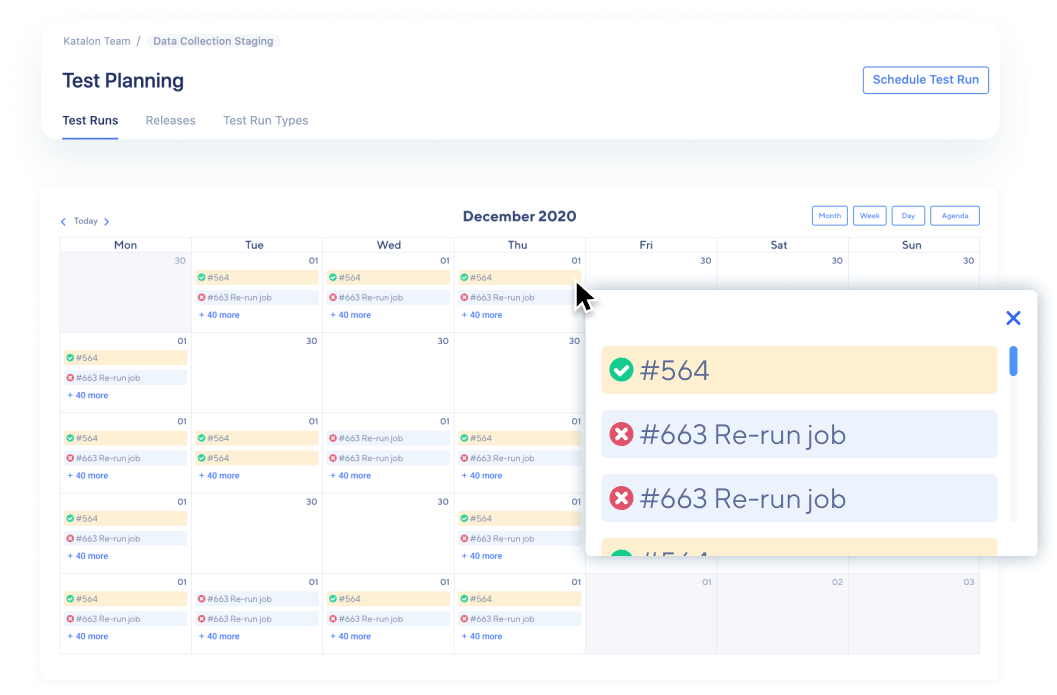Click the scrollbar in the event popup
This screenshot has height=695, width=1057.
[1013, 365]
